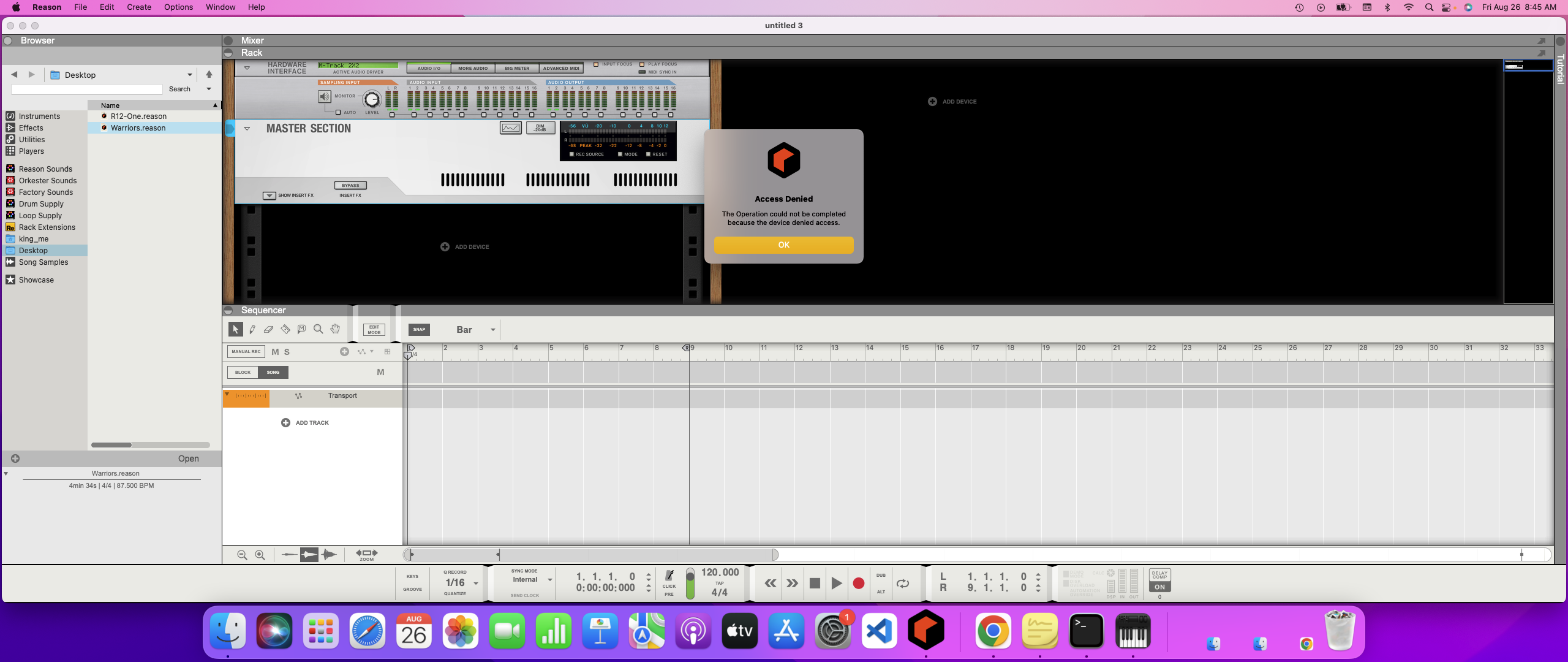Click the green click level slider
The image size is (1568, 662).
[x=690, y=584]
